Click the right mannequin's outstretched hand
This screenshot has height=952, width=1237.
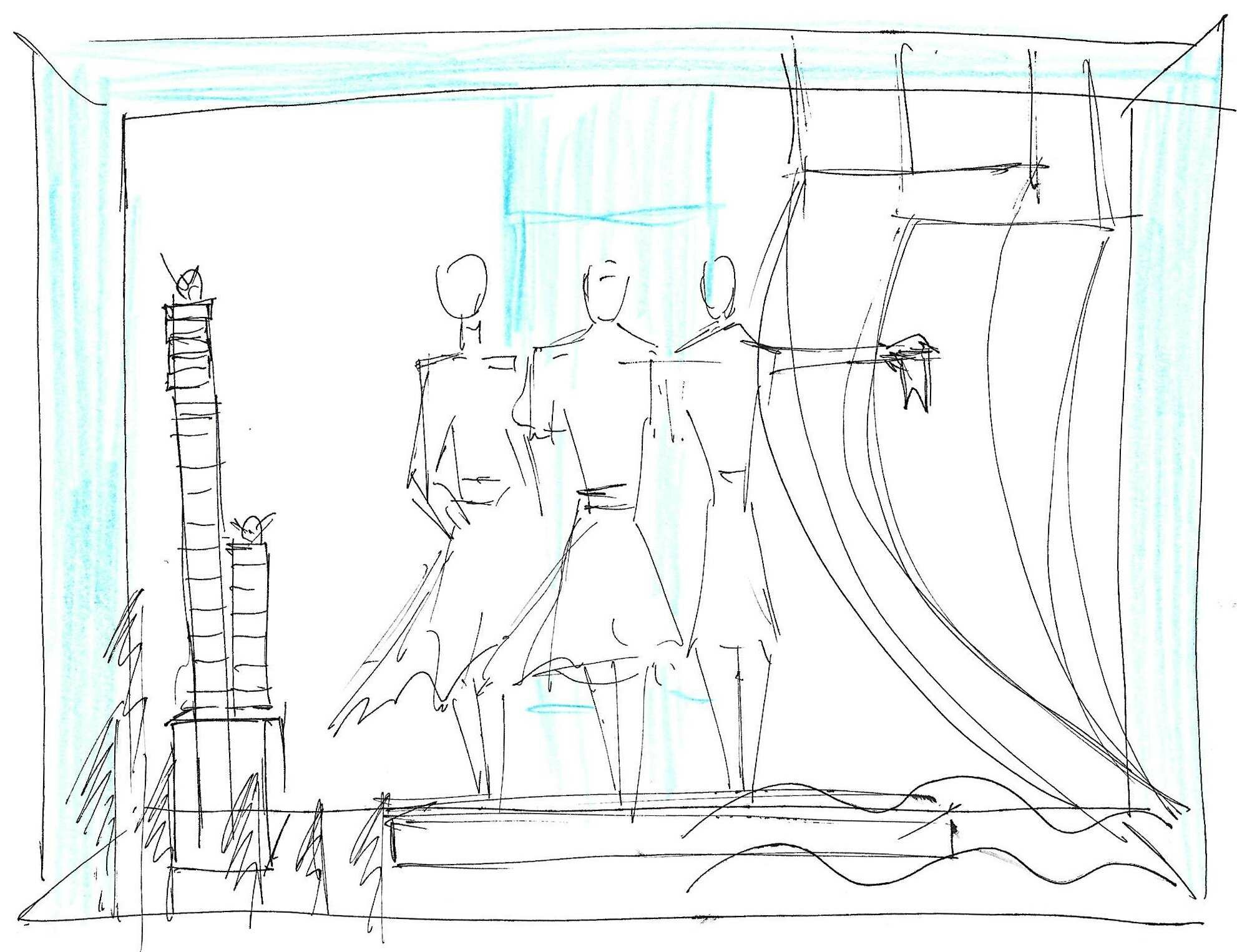(x=912, y=349)
